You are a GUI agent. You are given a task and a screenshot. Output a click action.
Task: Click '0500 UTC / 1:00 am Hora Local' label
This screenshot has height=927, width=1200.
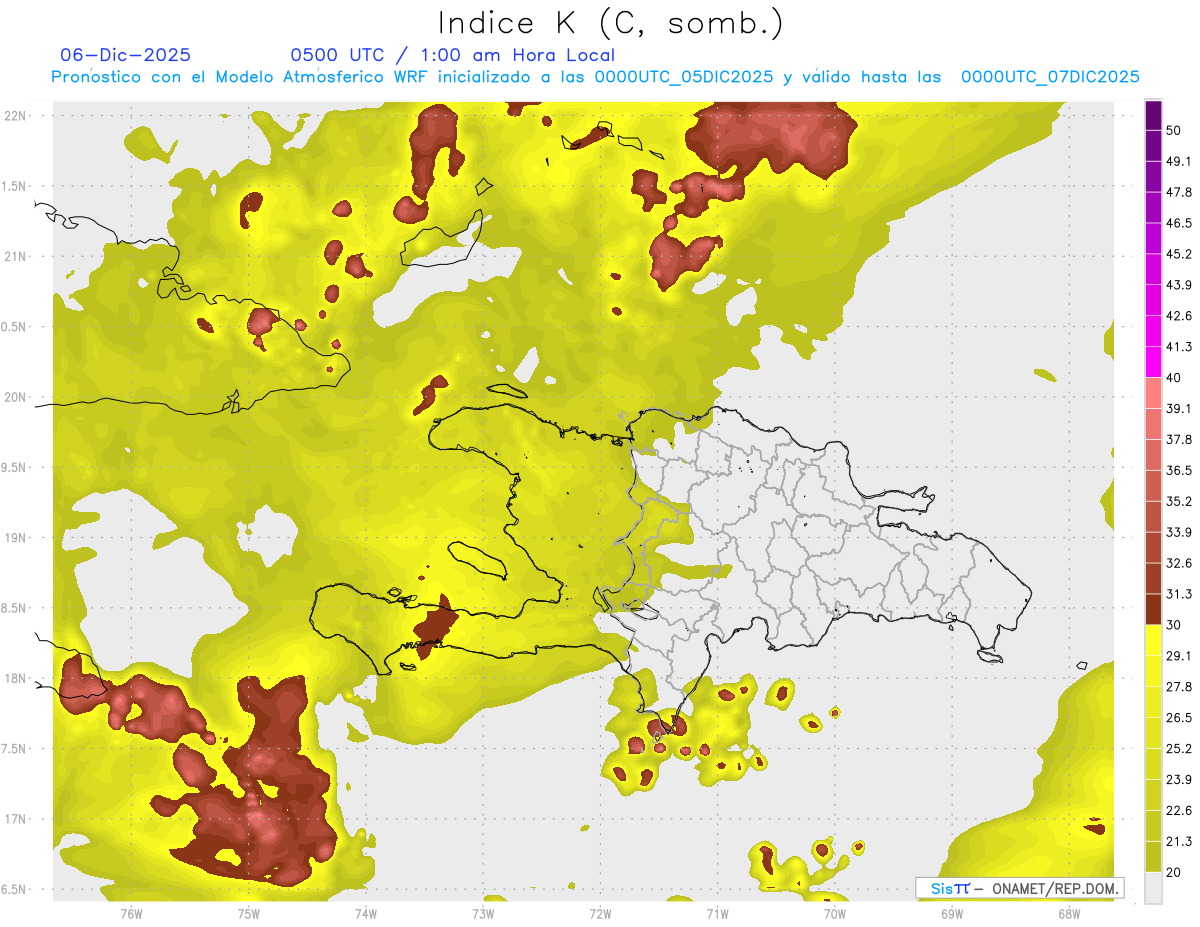click(452, 55)
